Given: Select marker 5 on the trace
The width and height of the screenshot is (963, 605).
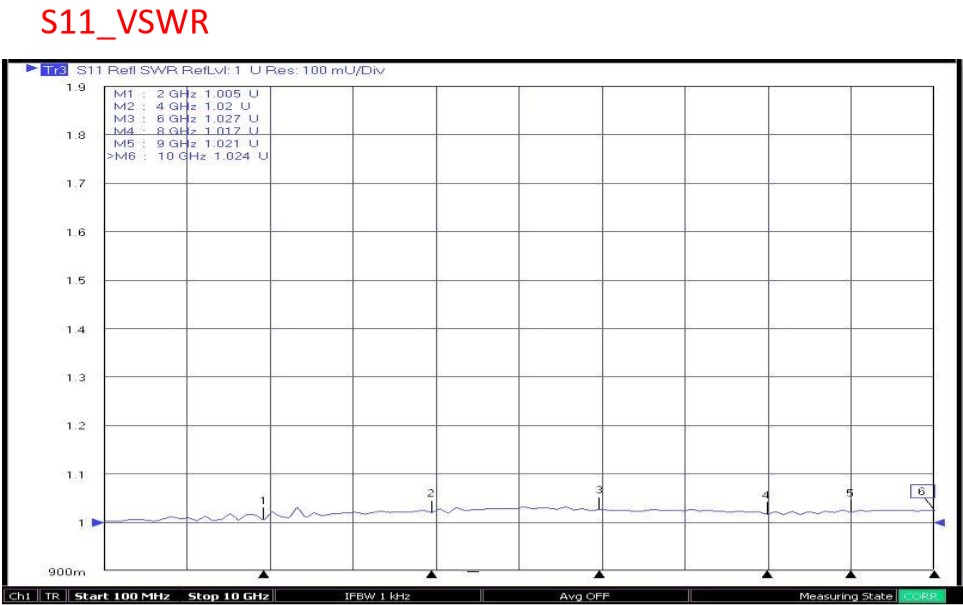Looking at the screenshot, I should pyautogui.click(x=850, y=494).
